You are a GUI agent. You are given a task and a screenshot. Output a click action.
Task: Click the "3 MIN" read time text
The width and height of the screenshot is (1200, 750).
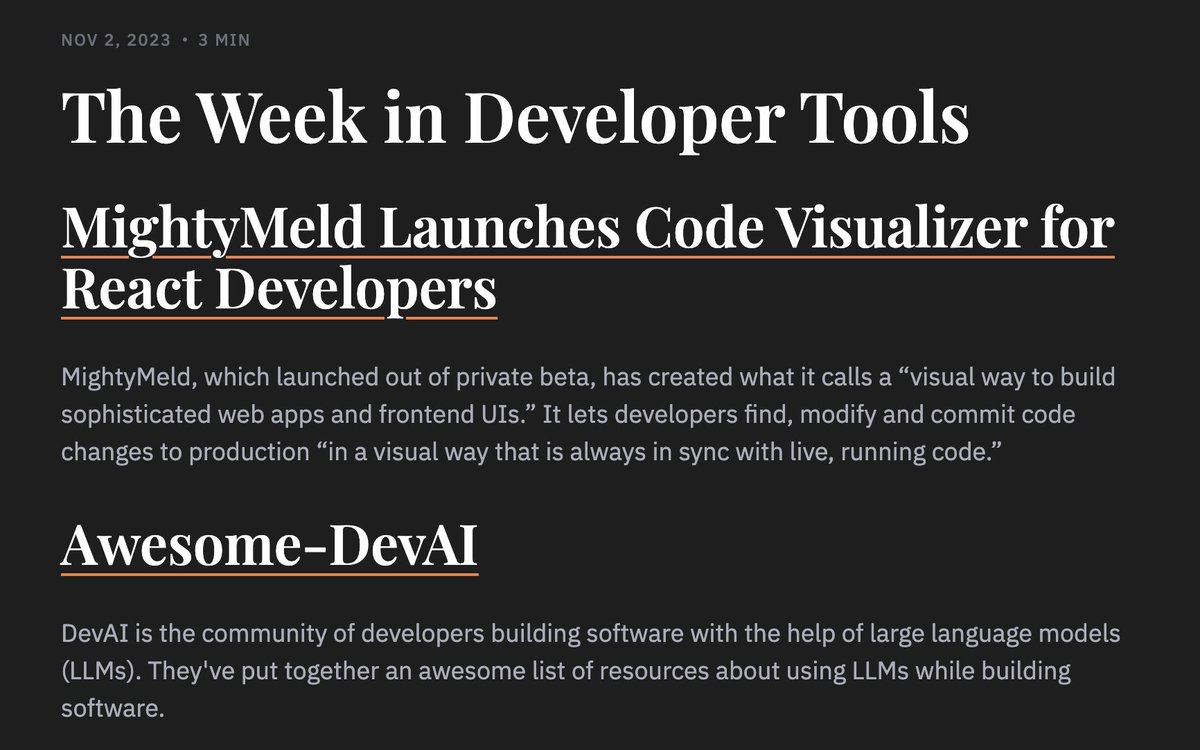point(224,41)
